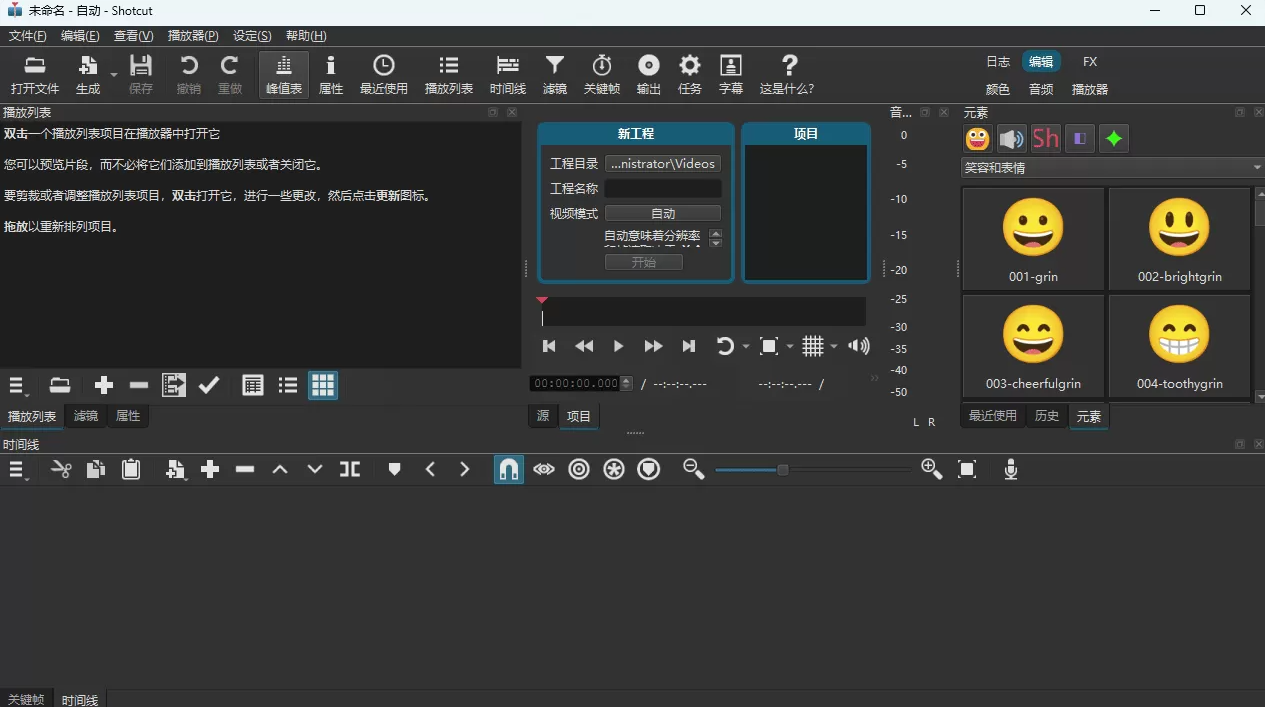The height and width of the screenshot is (707, 1265).
Task: Open the 查看(V) menu
Action: click(x=134, y=36)
